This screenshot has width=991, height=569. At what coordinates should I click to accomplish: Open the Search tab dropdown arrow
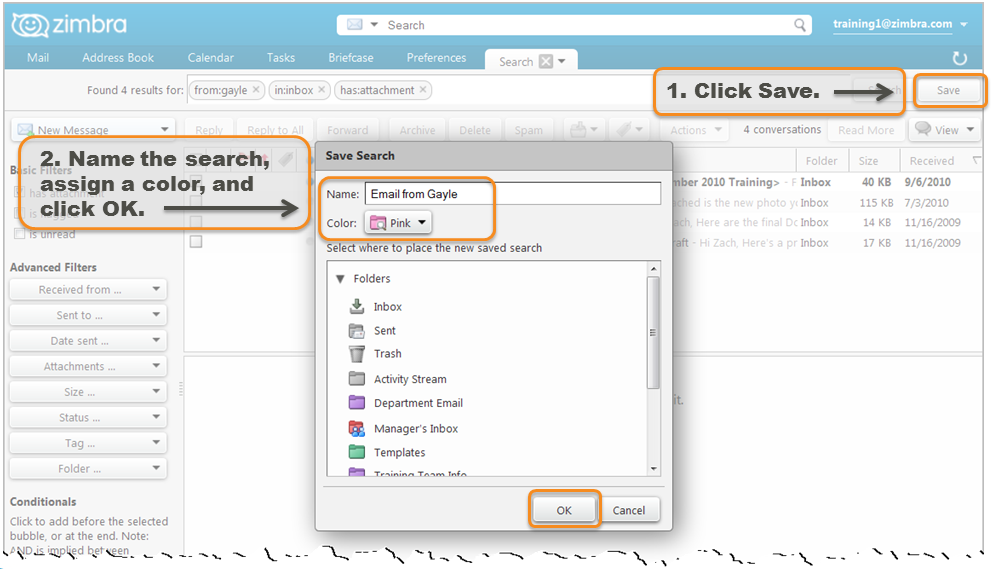pos(562,61)
